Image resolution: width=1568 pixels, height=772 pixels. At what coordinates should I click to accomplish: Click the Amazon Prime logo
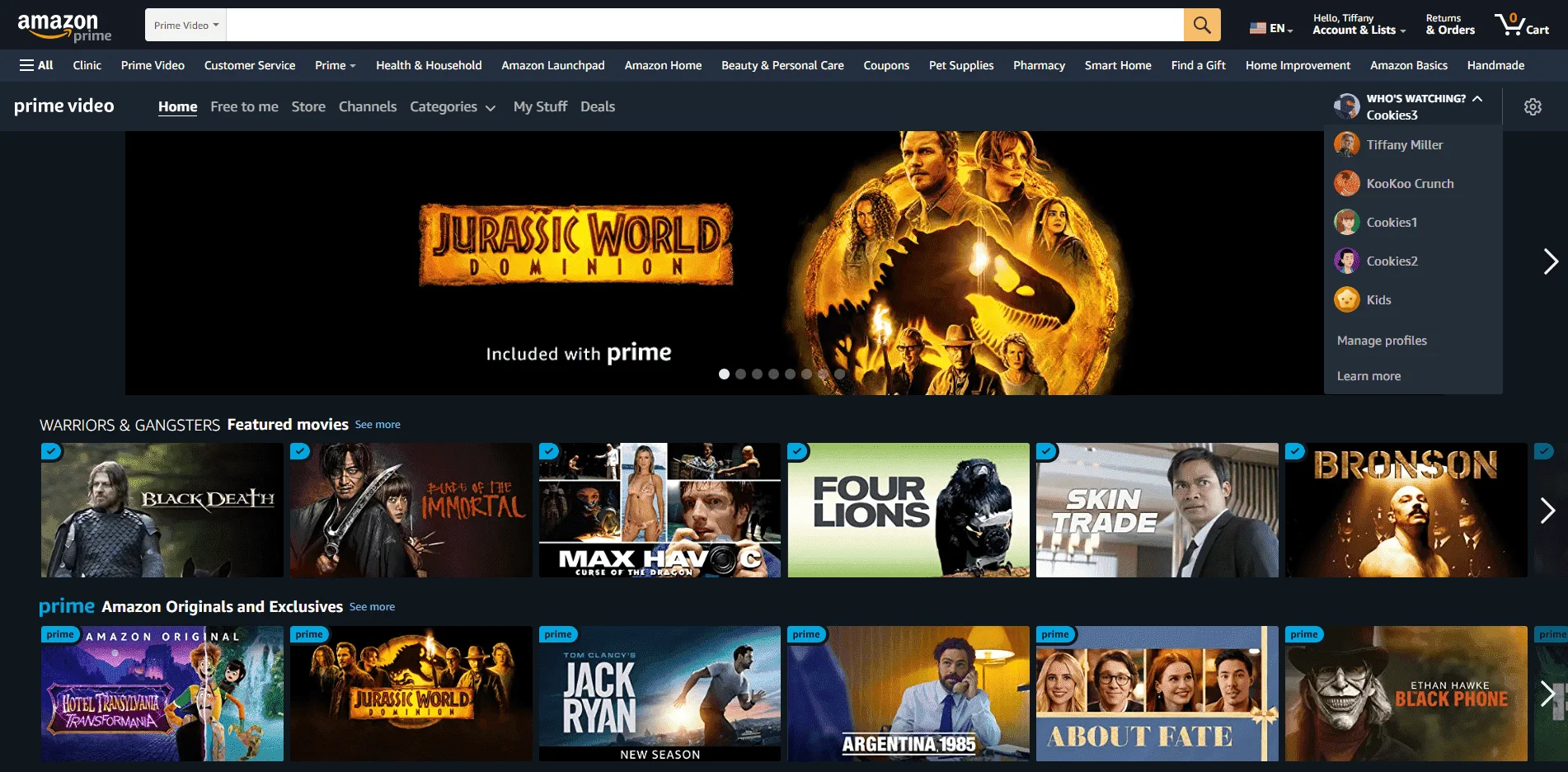64,27
